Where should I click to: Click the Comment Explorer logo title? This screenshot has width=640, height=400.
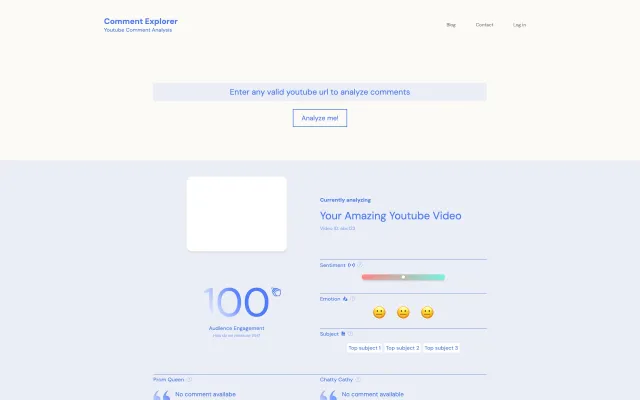click(140, 21)
